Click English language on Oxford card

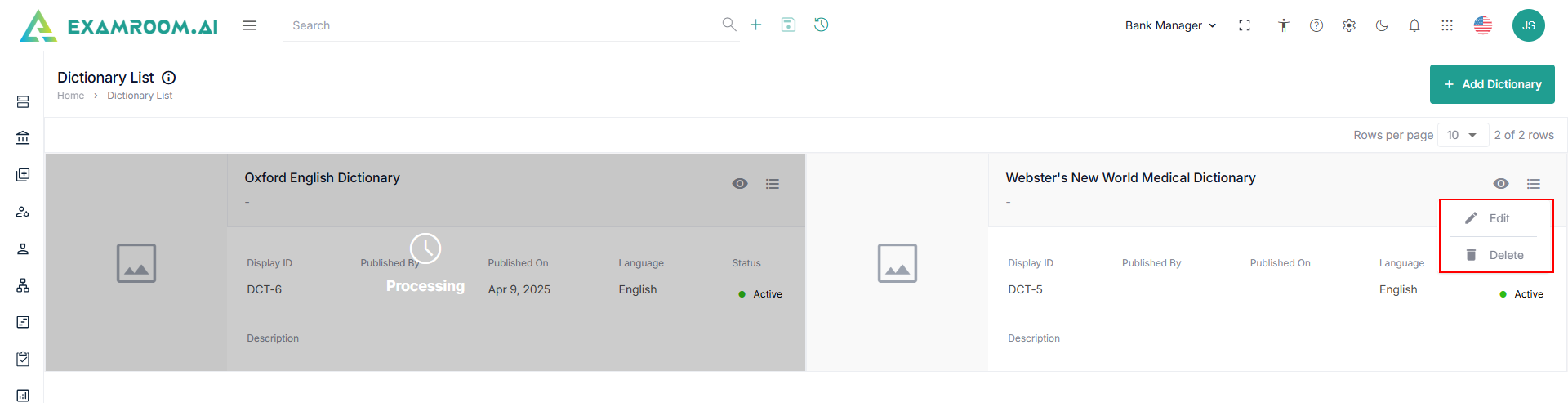[x=638, y=289]
